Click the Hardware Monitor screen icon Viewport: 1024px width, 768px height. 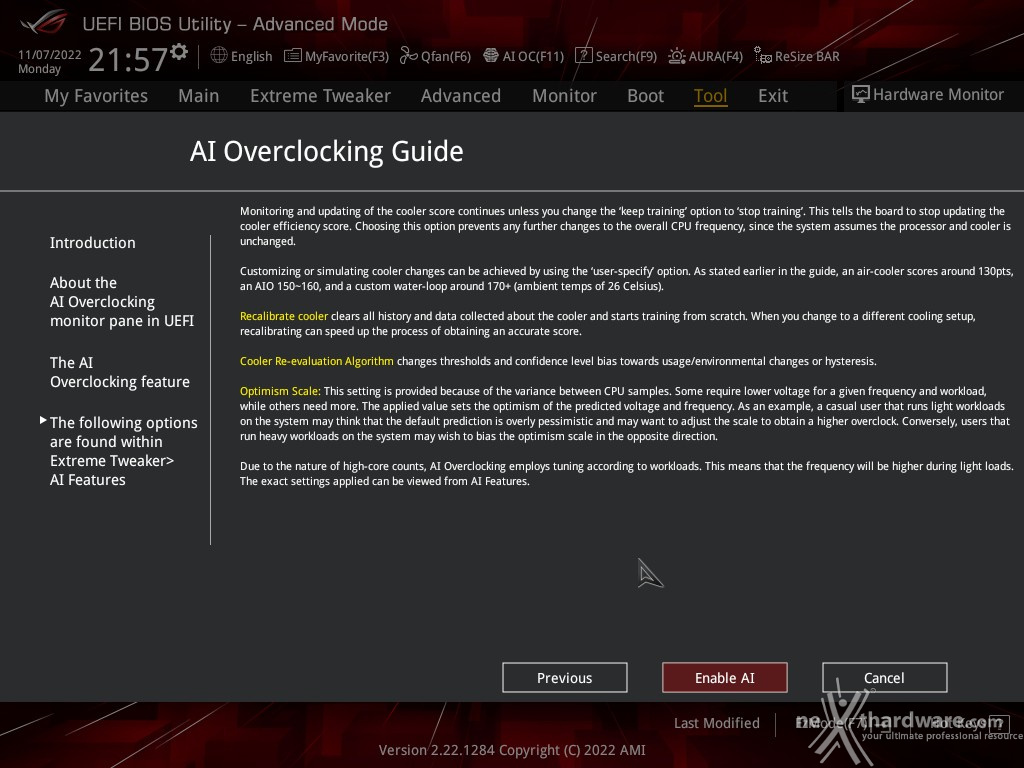click(x=861, y=95)
